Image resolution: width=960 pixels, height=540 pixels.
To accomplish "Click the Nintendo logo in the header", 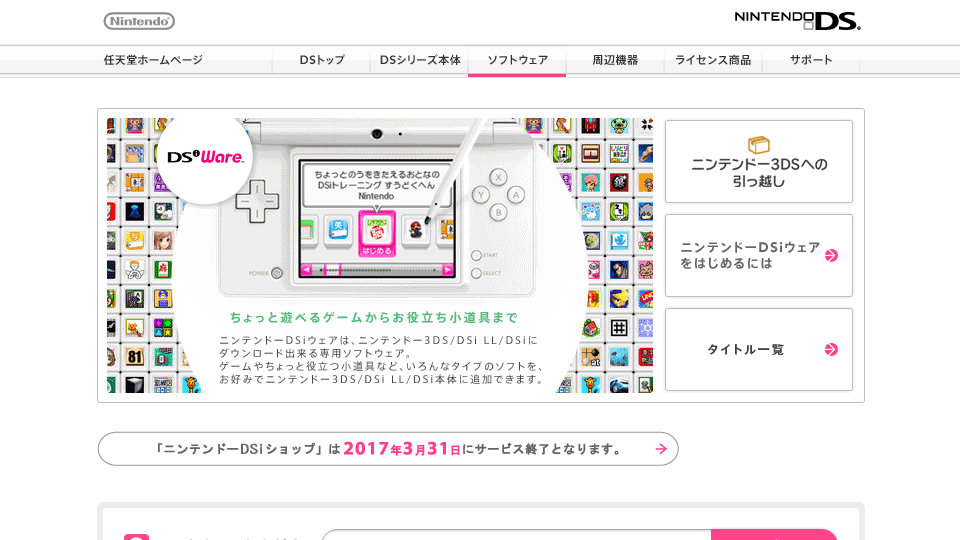I will click(x=139, y=21).
